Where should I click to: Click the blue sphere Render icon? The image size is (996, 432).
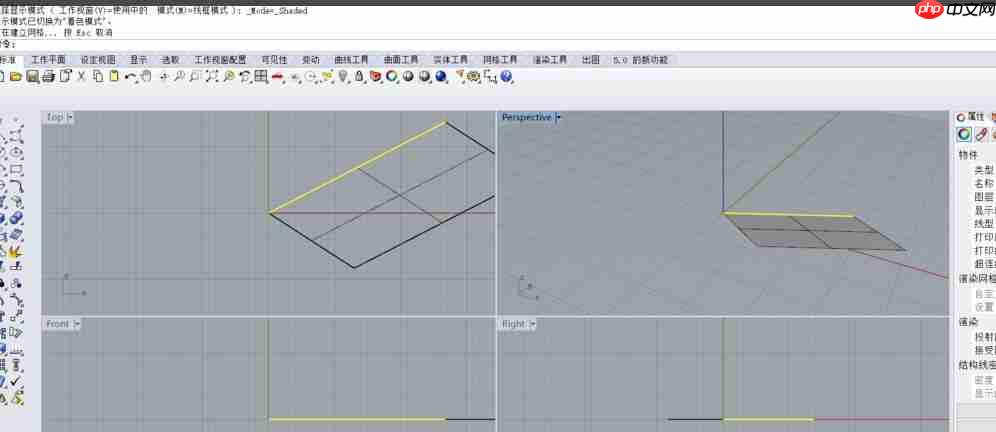(440, 76)
